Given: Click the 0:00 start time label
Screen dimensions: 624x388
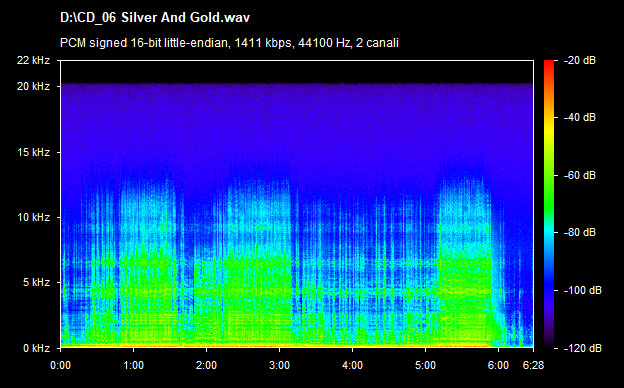Looking at the screenshot, I should point(60,365).
